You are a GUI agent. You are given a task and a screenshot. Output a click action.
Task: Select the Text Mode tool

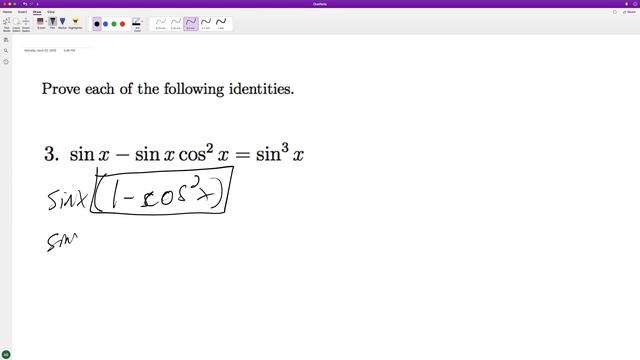pyautogui.click(x=7, y=24)
